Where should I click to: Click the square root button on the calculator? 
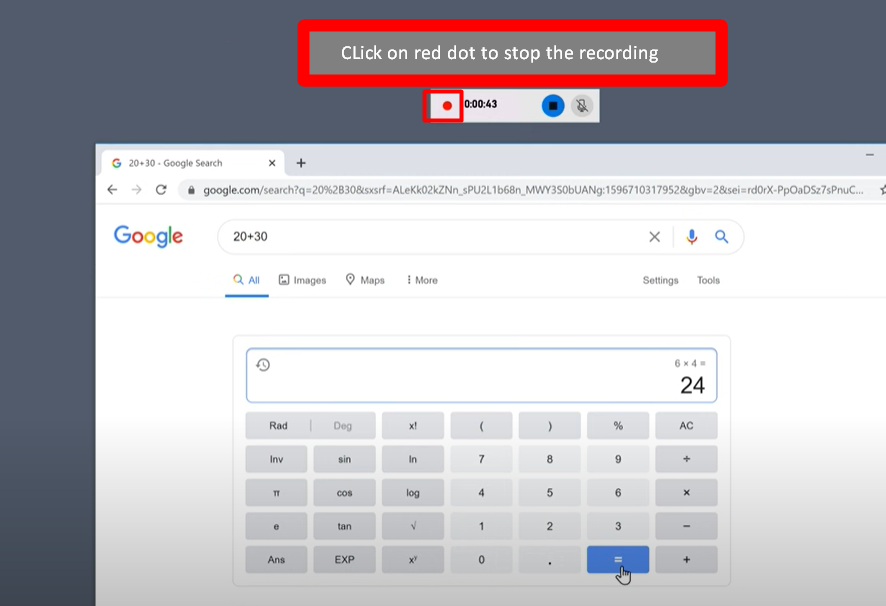click(412, 525)
